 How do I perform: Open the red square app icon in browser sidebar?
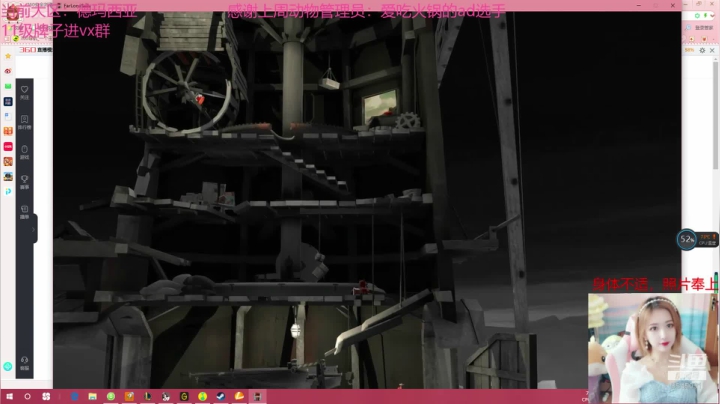point(8,146)
